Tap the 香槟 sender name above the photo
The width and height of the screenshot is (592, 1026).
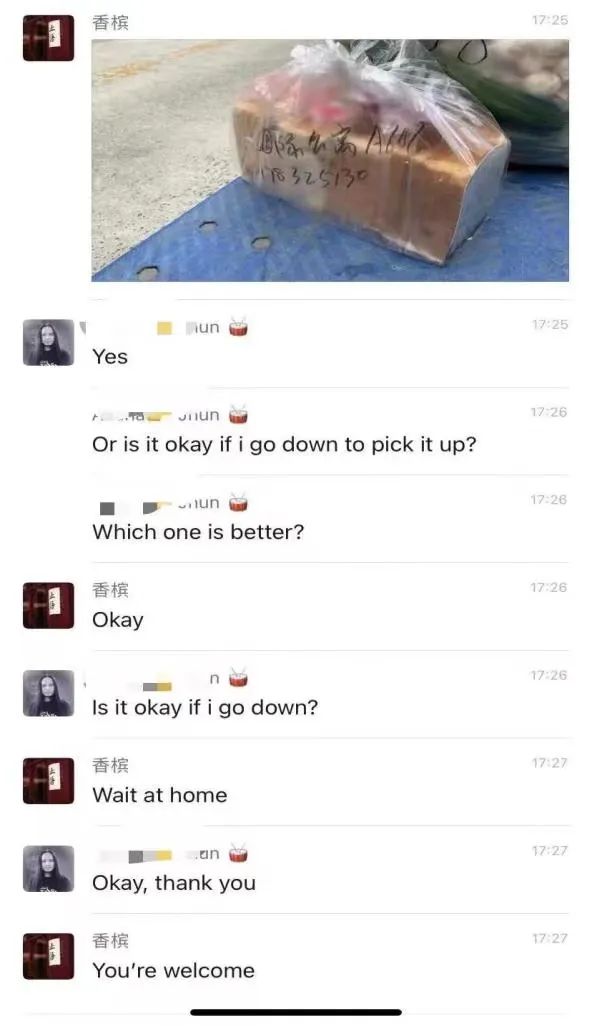pos(111,22)
